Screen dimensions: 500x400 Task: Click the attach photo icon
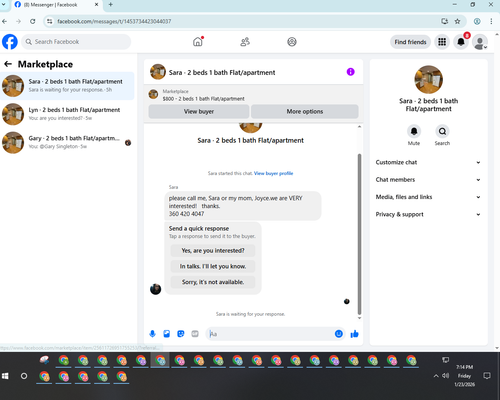coord(167,334)
